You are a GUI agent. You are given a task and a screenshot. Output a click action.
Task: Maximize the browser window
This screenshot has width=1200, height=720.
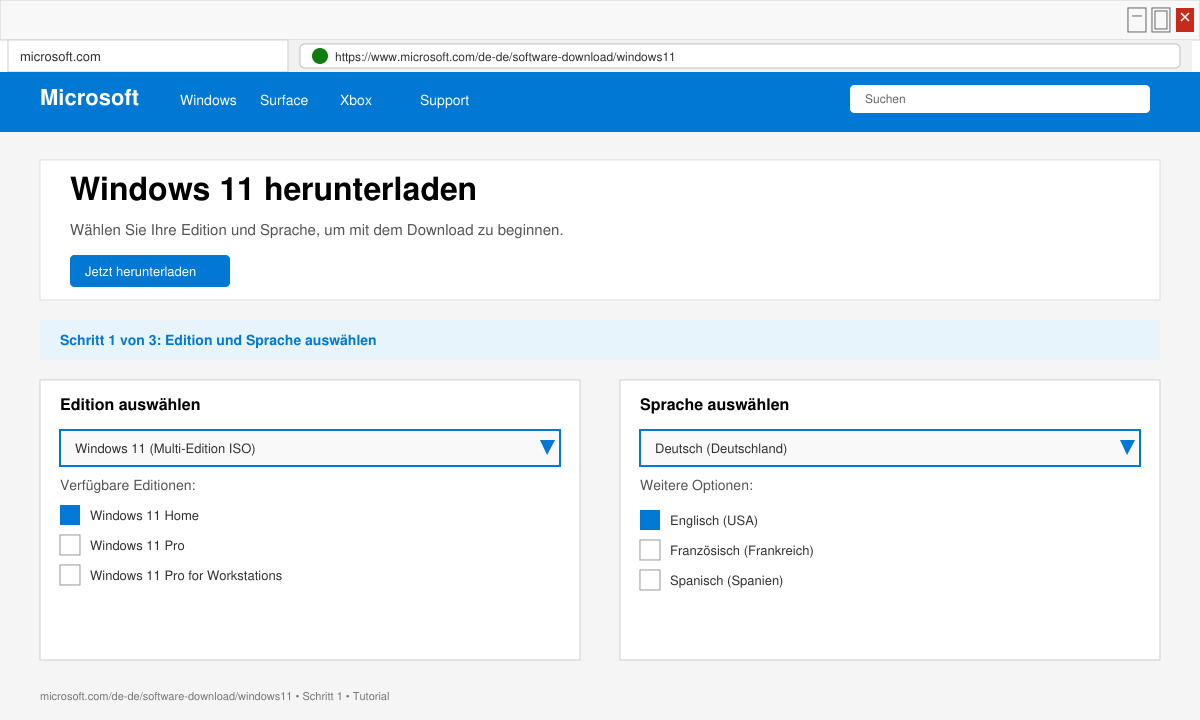click(x=1161, y=20)
